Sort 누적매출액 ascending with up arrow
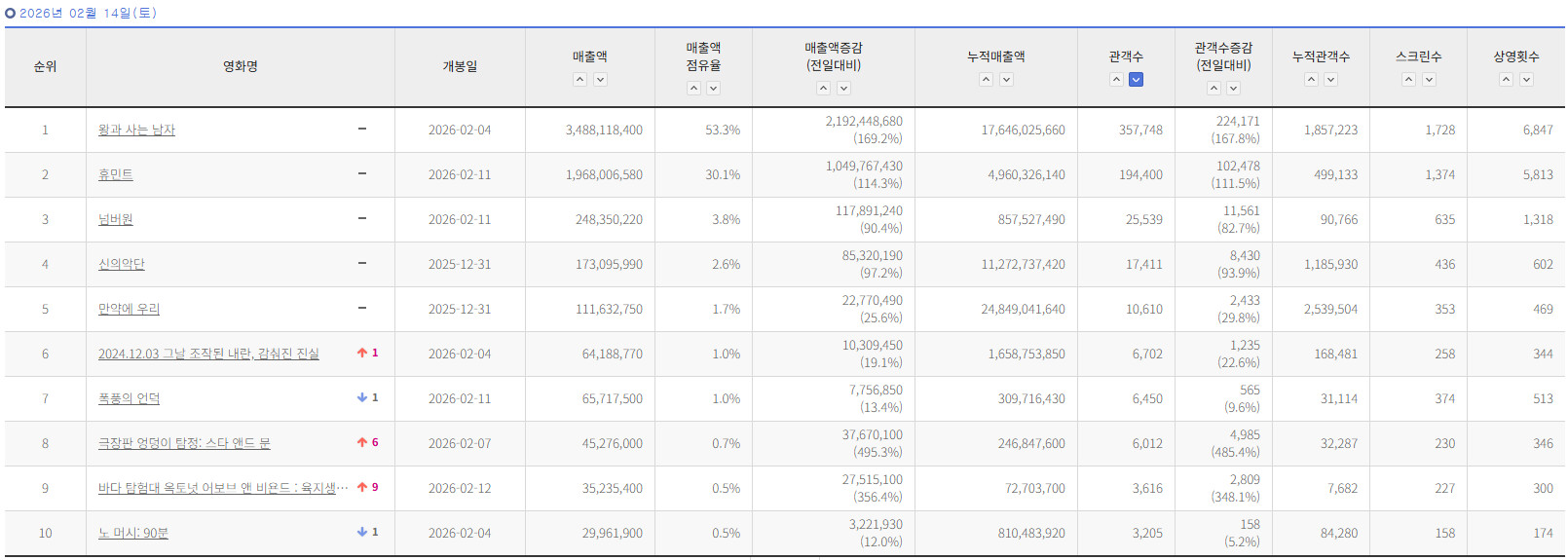This screenshot has width=1568, height=560. click(987, 80)
